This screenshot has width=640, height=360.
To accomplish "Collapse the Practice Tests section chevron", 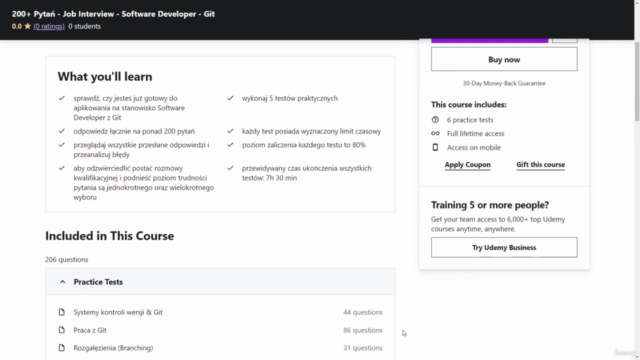I will click(x=62, y=282).
